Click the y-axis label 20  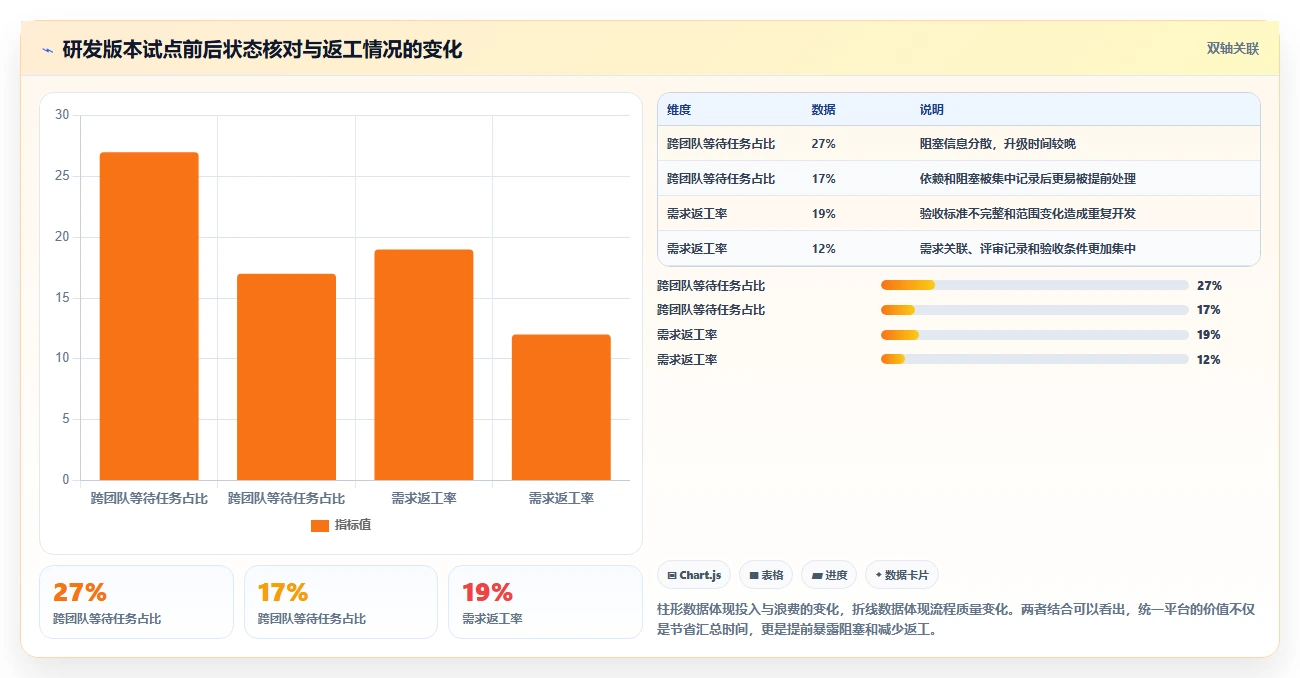tap(62, 237)
